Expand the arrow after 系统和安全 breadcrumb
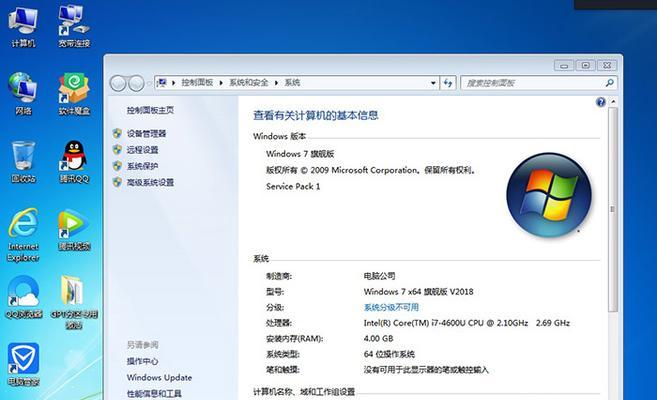 point(276,83)
